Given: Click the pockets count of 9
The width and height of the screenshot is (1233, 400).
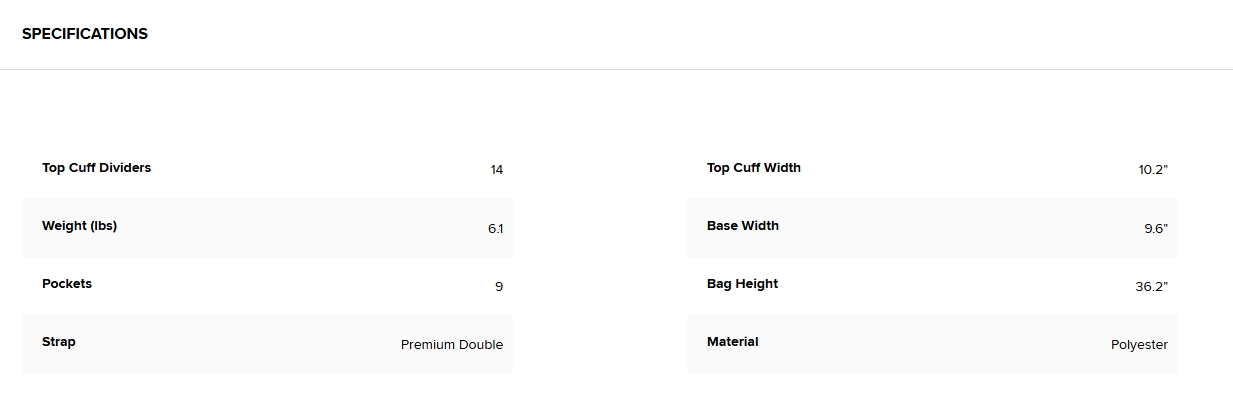Looking at the screenshot, I should 499,287.
